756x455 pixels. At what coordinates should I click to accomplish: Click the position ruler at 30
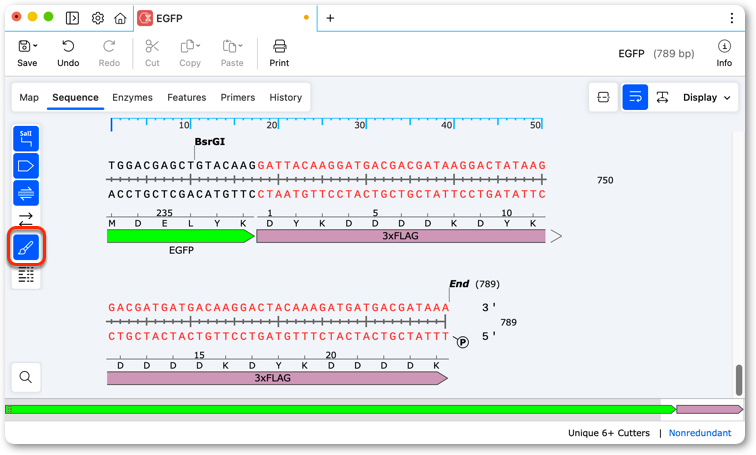tap(360, 125)
